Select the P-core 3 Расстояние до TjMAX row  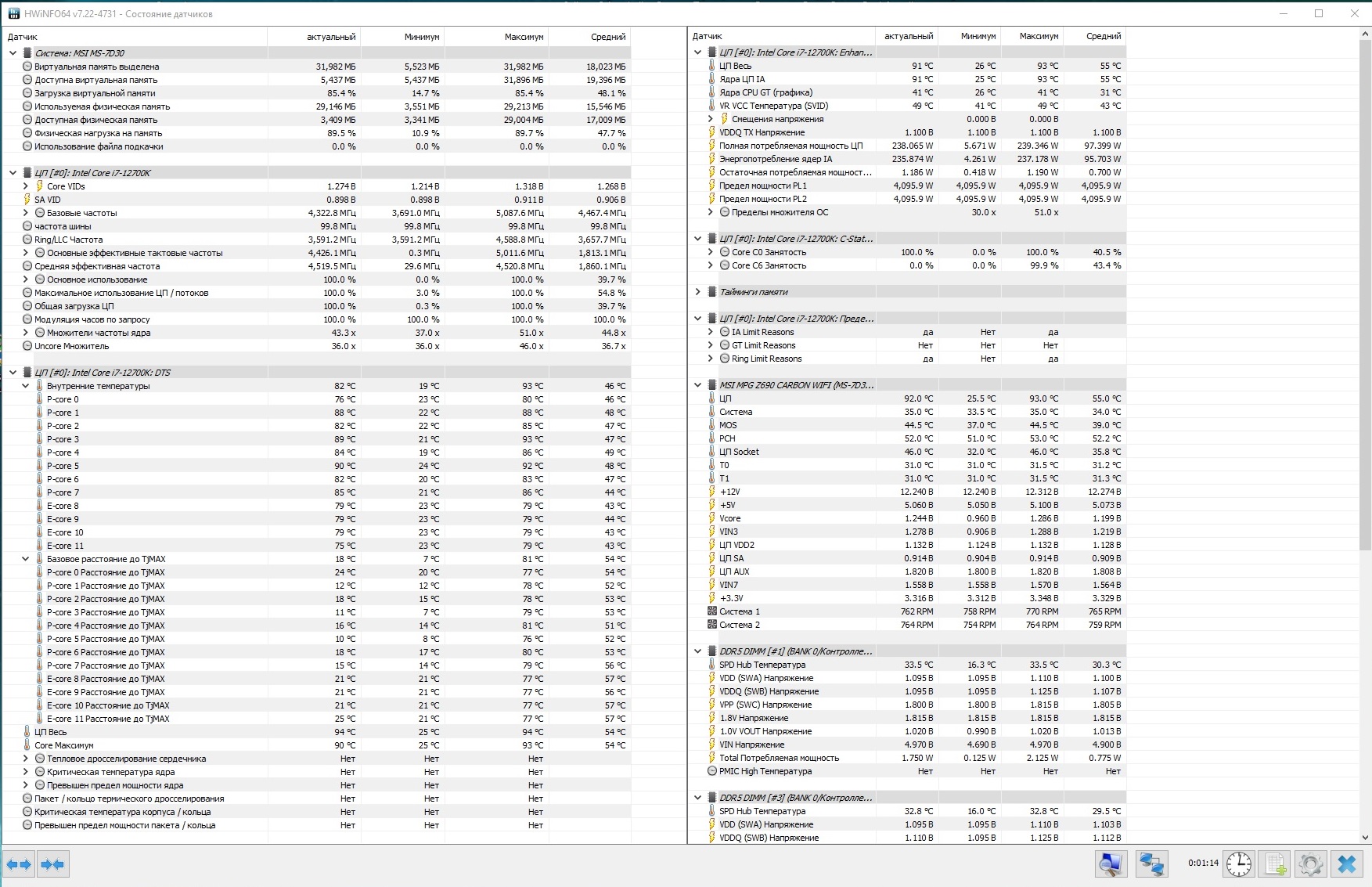pos(317,612)
